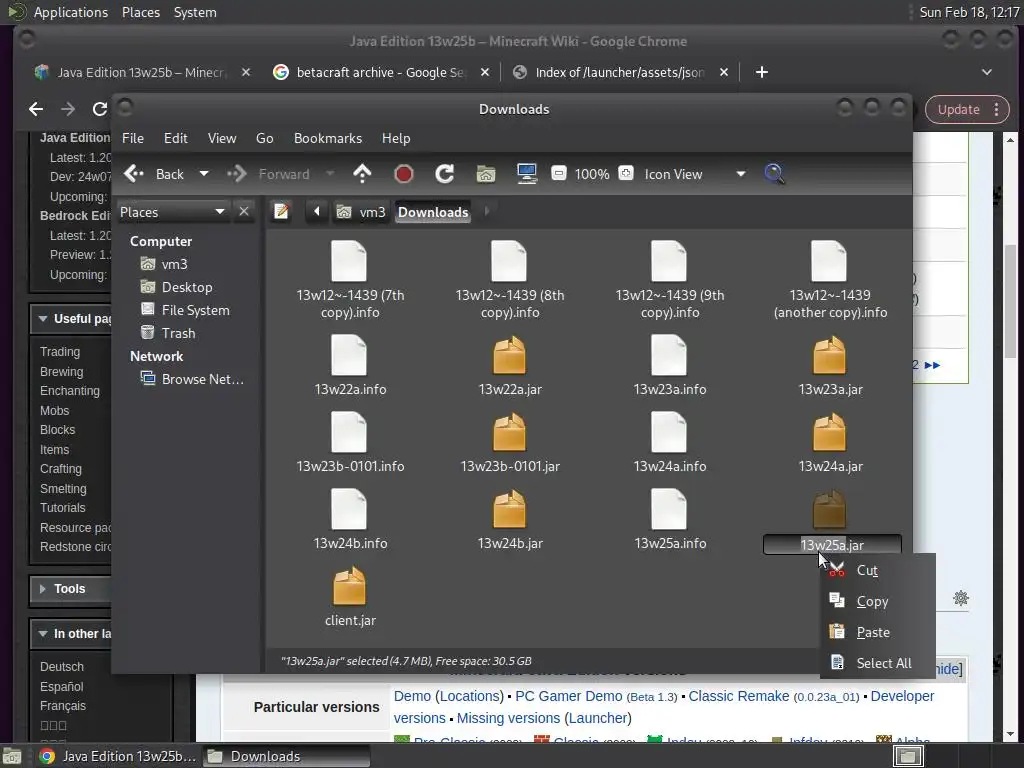Open the Home folder toolbar icon
The width and height of the screenshot is (1024, 768).
coord(486,174)
